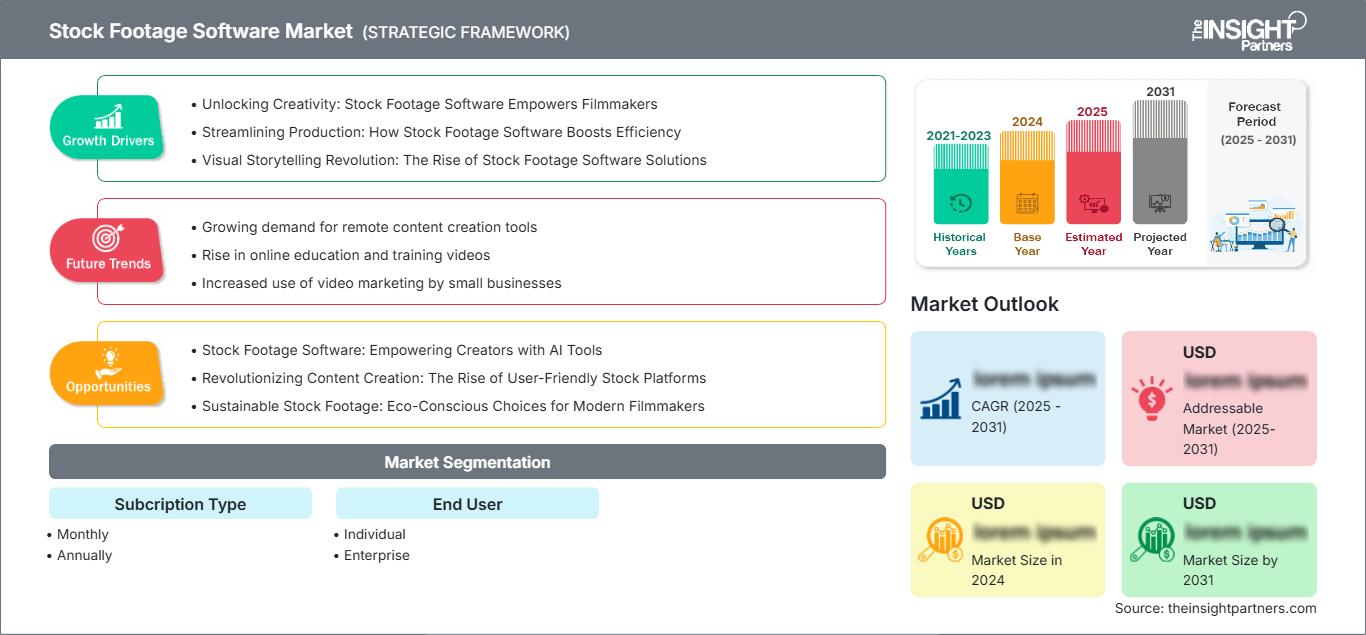Click the Market Size by 2031 icon

click(x=1153, y=540)
